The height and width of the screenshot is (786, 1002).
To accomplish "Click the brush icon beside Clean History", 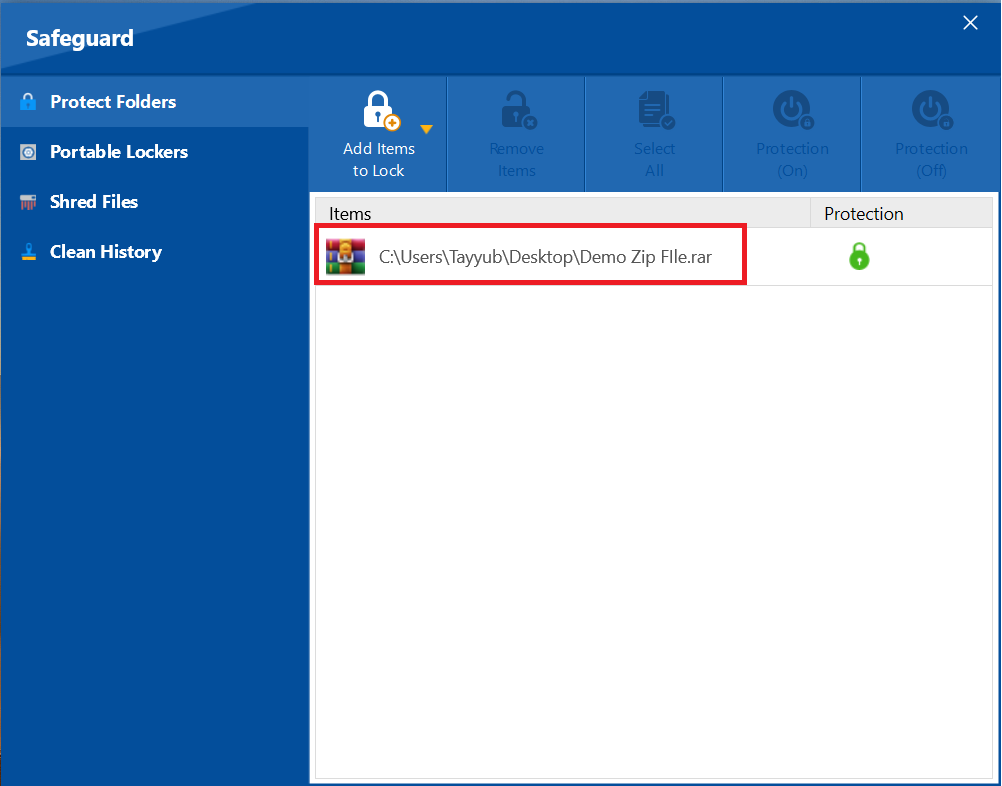I will (28, 252).
